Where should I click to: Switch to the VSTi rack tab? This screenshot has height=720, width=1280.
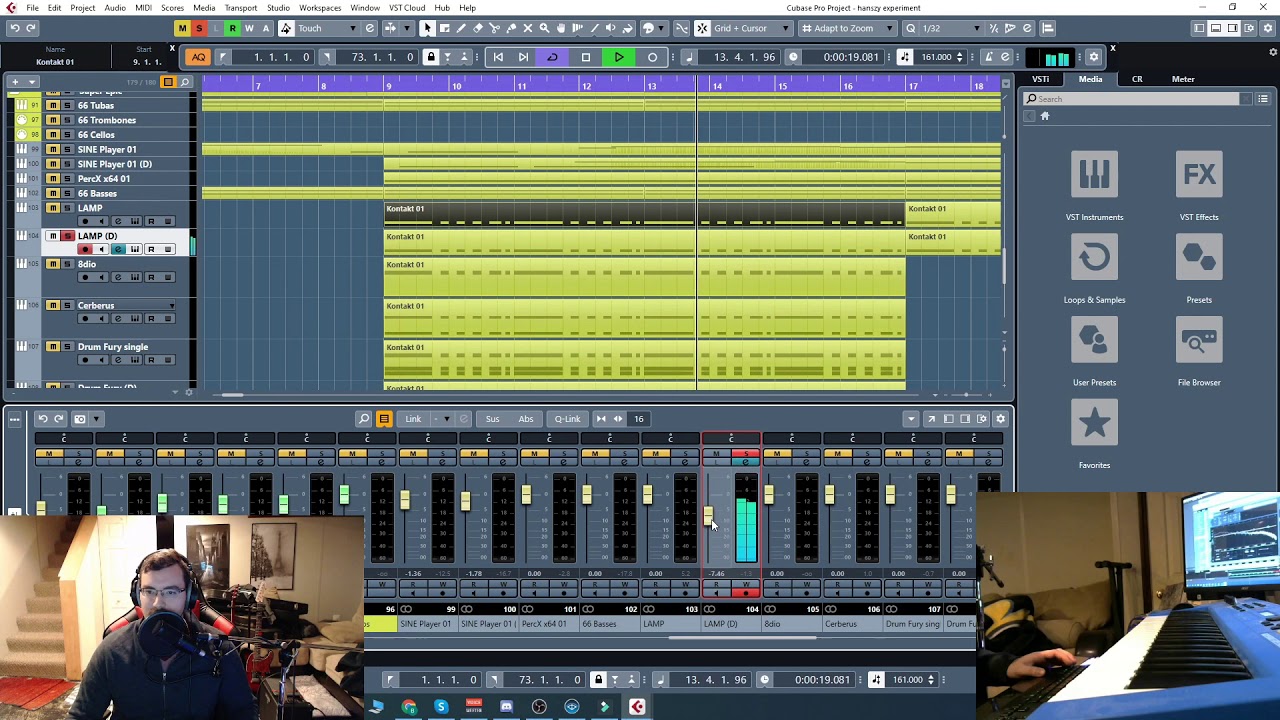pos(1041,79)
